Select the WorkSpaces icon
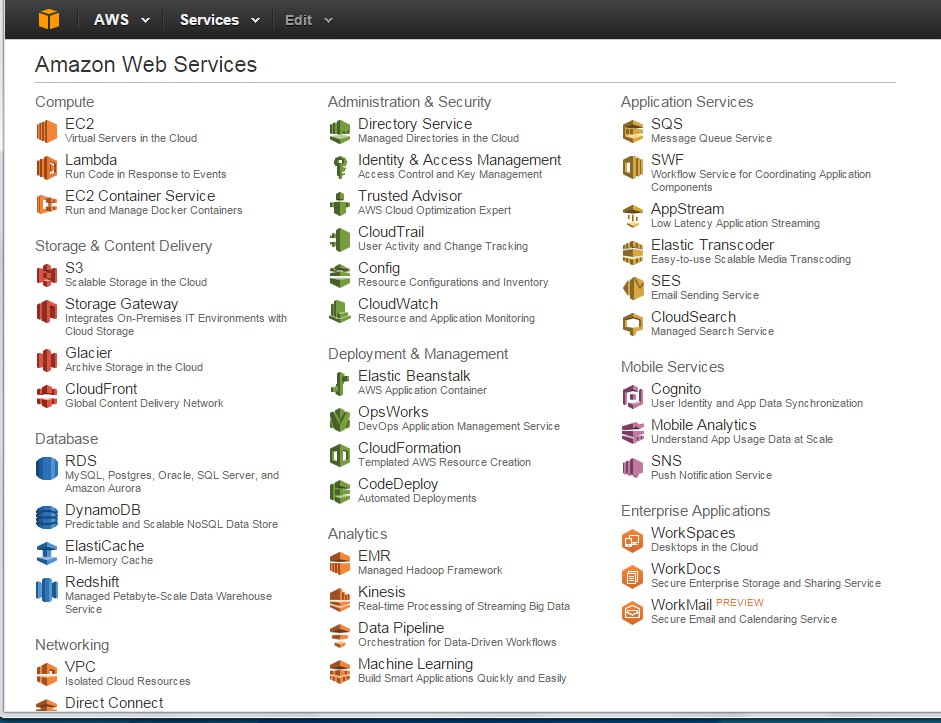Screen dimensions: 941x723 (x=632, y=540)
